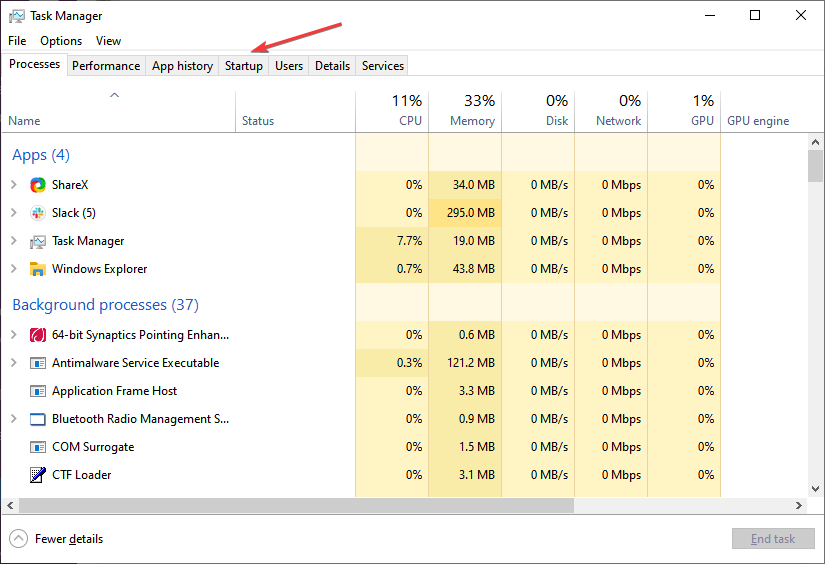Click the vertical scrollbar down arrow

[x=815, y=489]
